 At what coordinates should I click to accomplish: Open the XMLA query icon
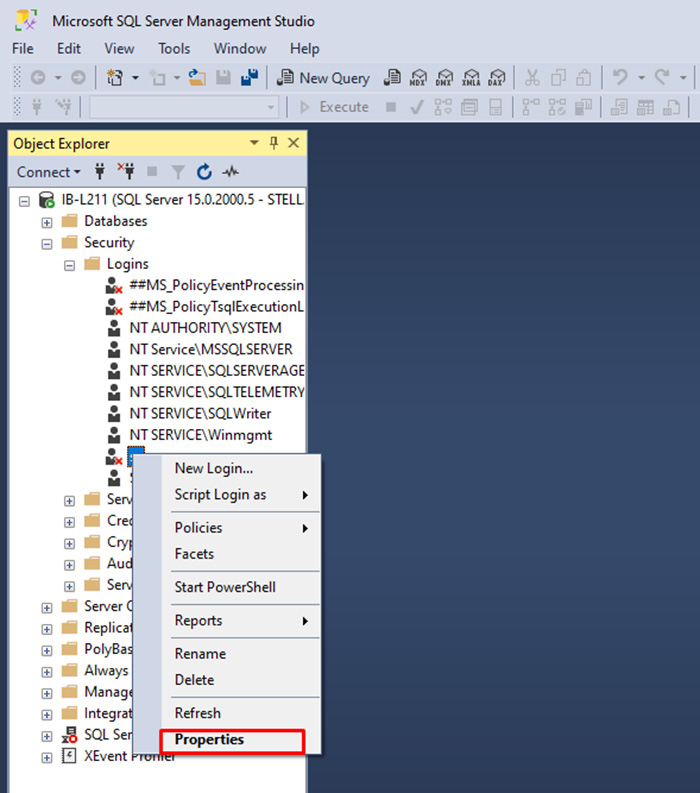click(471, 78)
